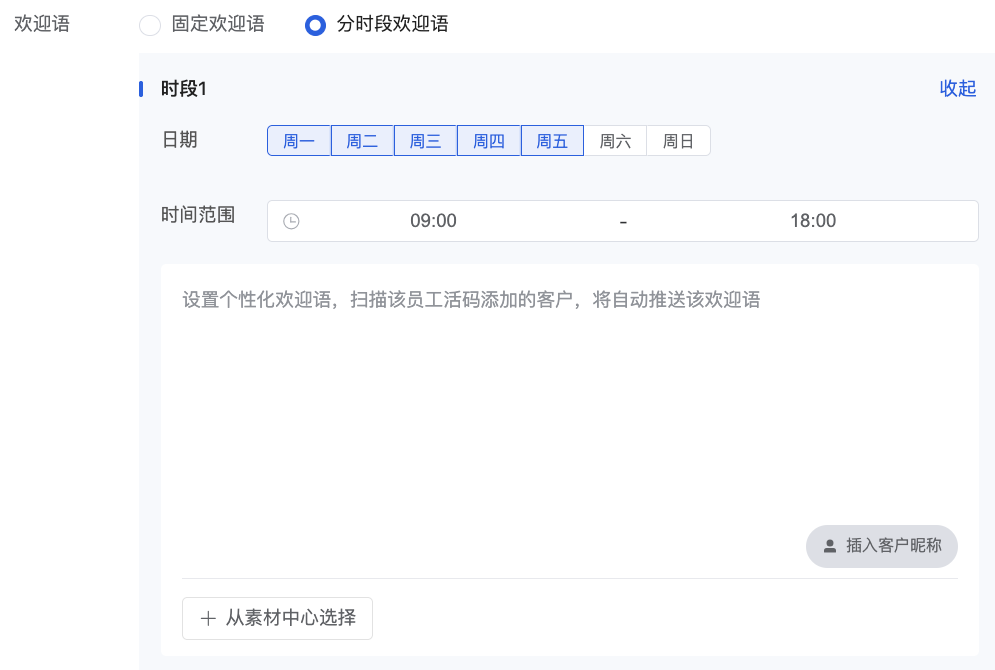The height and width of the screenshot is (670, 995).
Task: Click the 日期 label
Action: point(180,140)
